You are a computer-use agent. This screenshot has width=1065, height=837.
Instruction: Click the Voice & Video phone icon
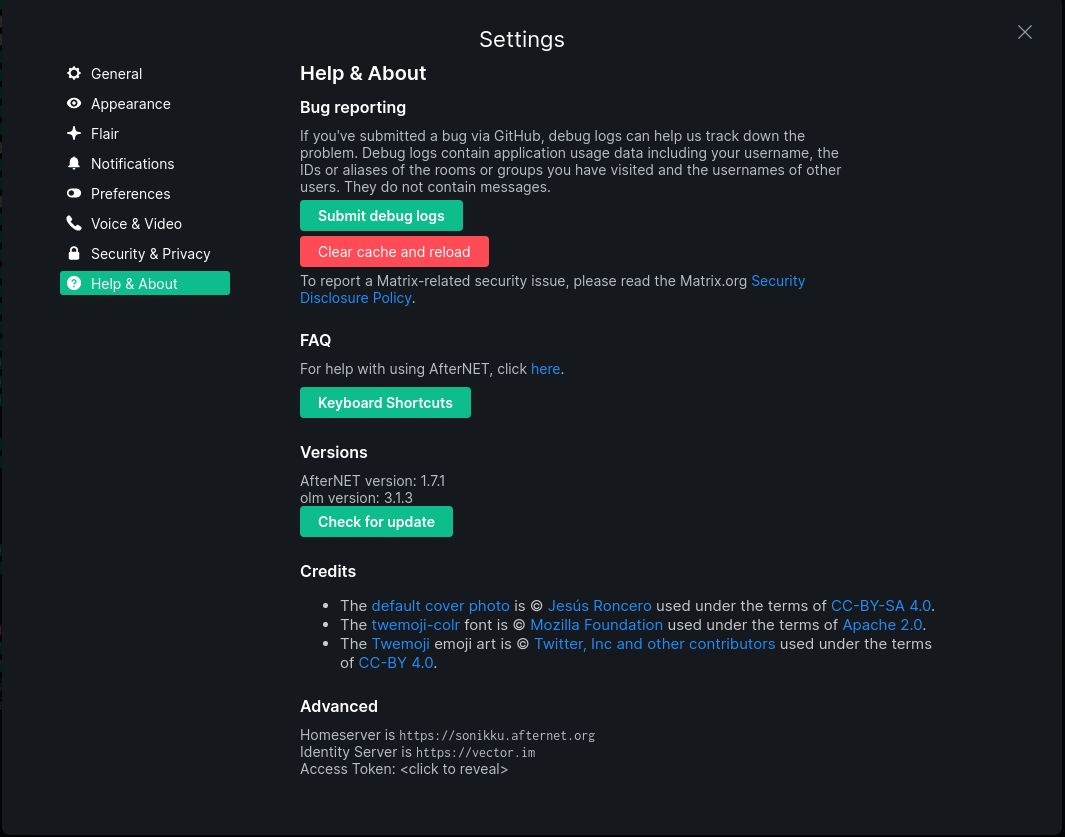point(74,224)
